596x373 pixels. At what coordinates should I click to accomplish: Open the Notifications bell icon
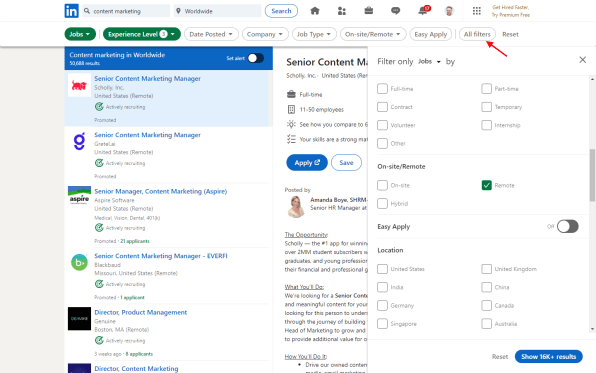[x=423, y=11]
